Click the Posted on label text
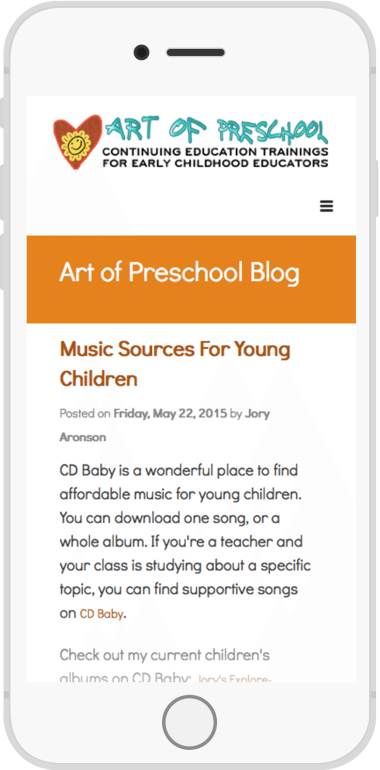The image size is (380, 770). point(85,413)
